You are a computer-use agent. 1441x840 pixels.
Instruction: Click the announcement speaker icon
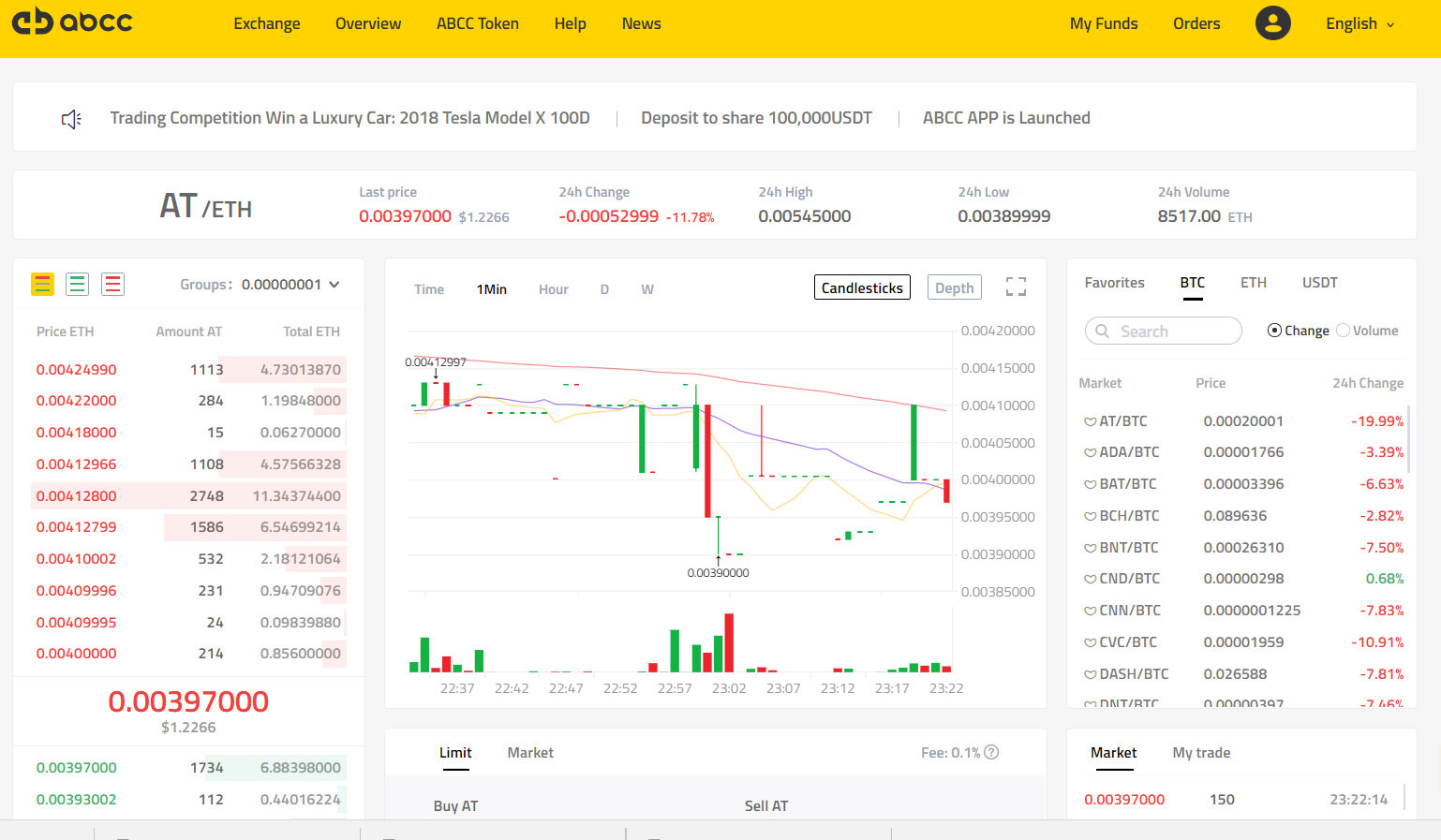(x=71, y=119)
